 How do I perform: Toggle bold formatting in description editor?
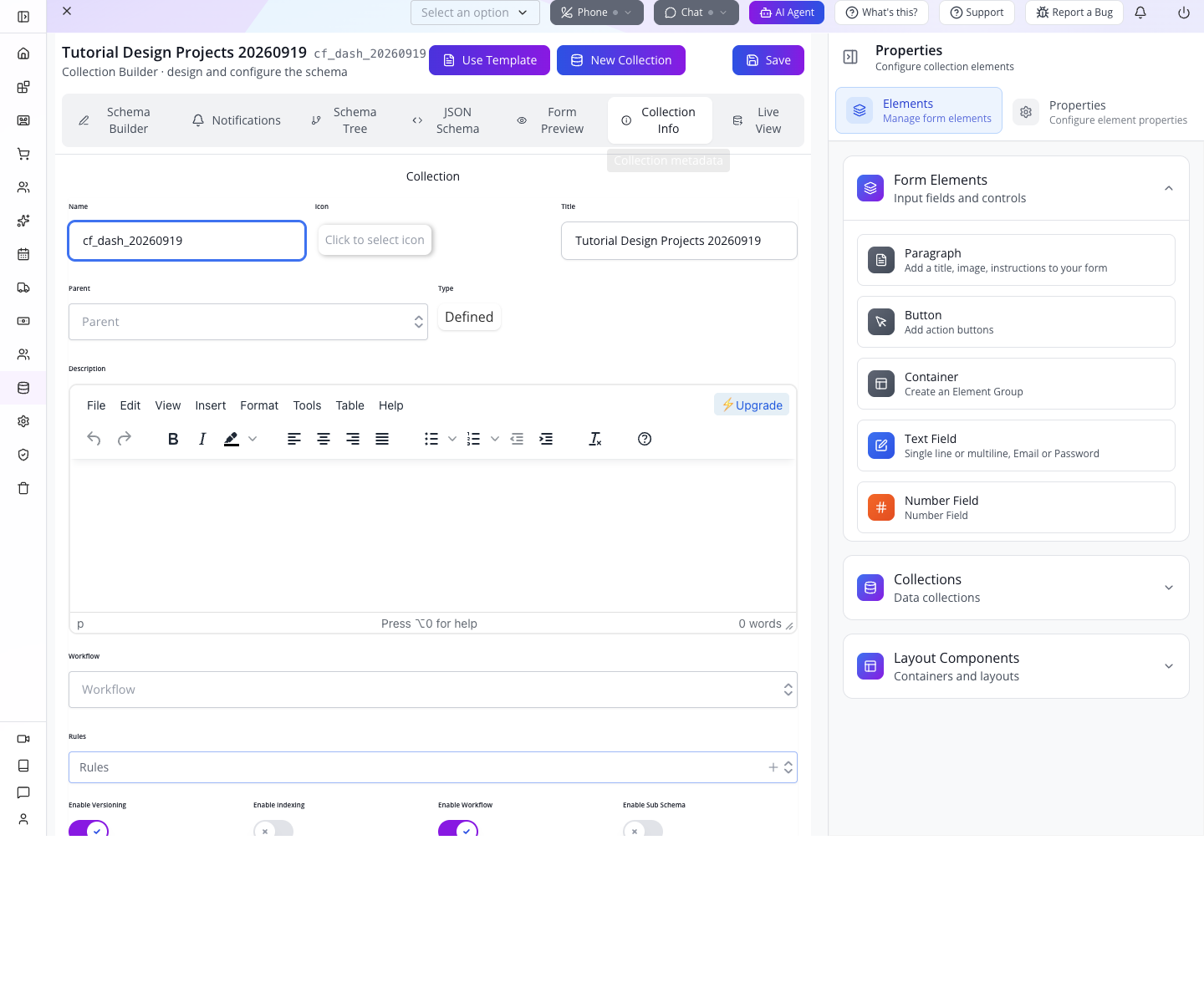click(173, 439)
